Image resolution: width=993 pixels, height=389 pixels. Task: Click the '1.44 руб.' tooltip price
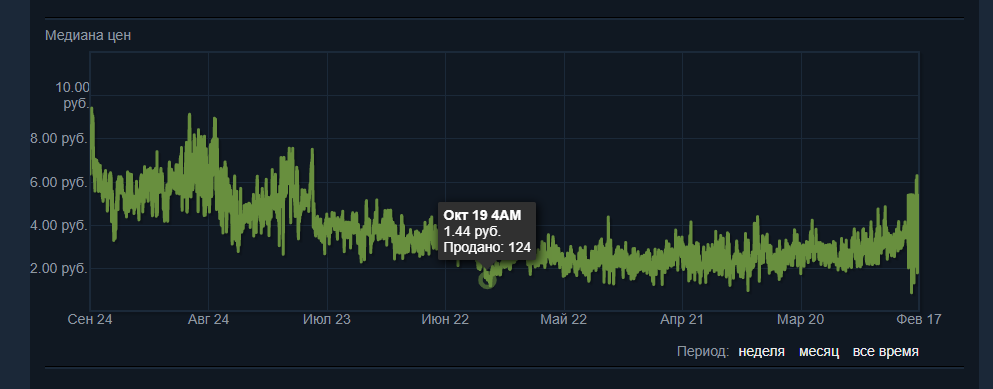point(472,231)
